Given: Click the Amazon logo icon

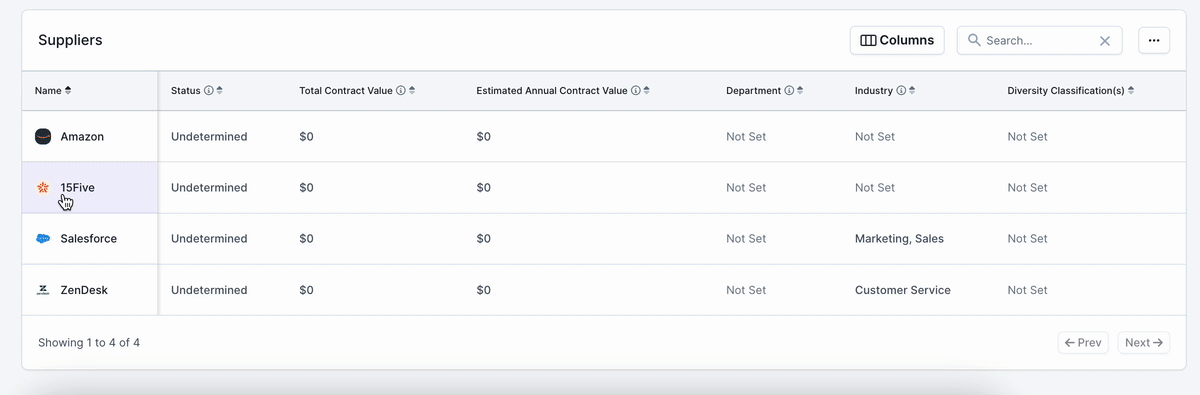Looking at the screenshot, I should 43,137.
